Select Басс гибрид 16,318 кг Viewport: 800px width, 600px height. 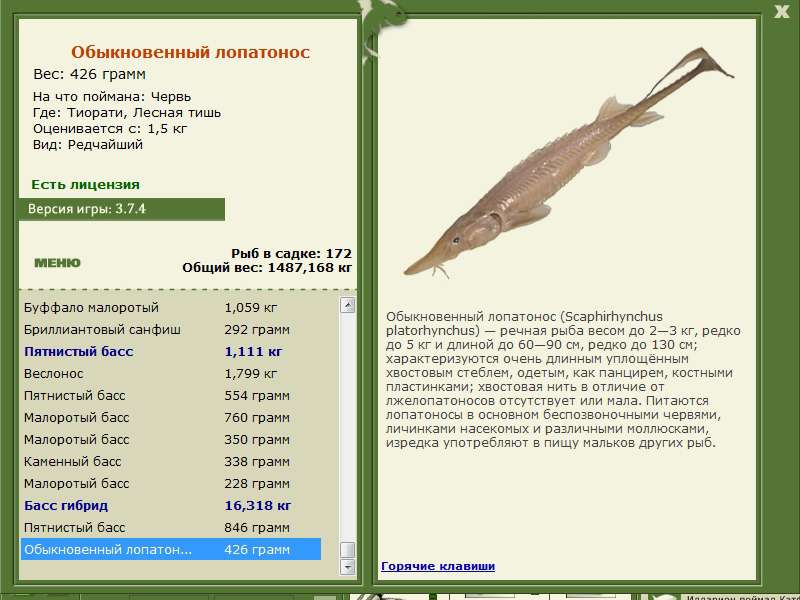click(171, 506)
